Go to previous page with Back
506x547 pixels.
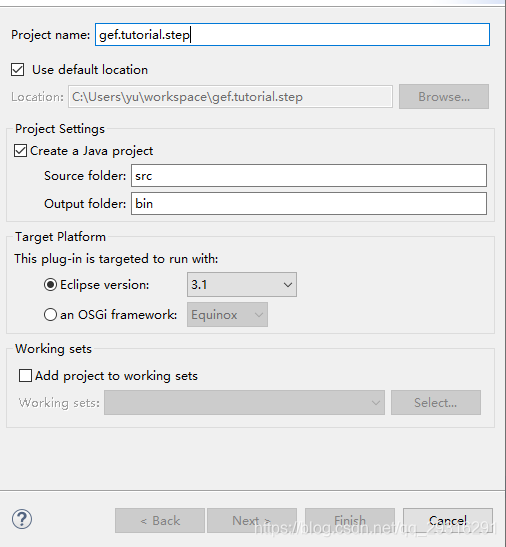click(x=160, y=520)
